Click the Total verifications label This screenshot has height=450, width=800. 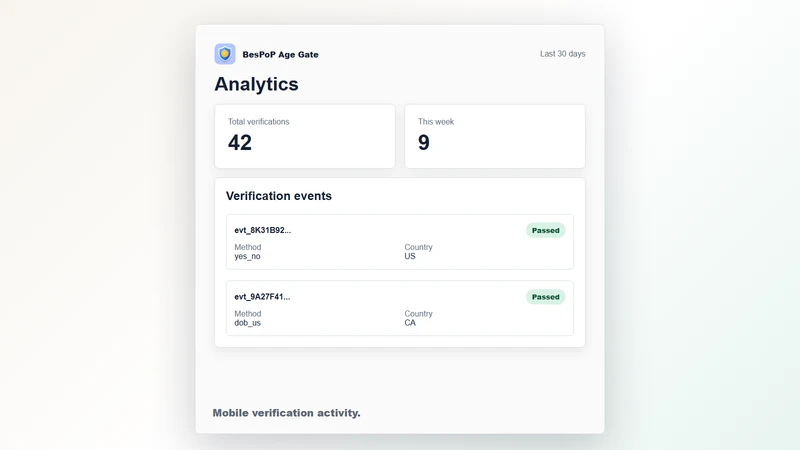click(x=258, y=122)
